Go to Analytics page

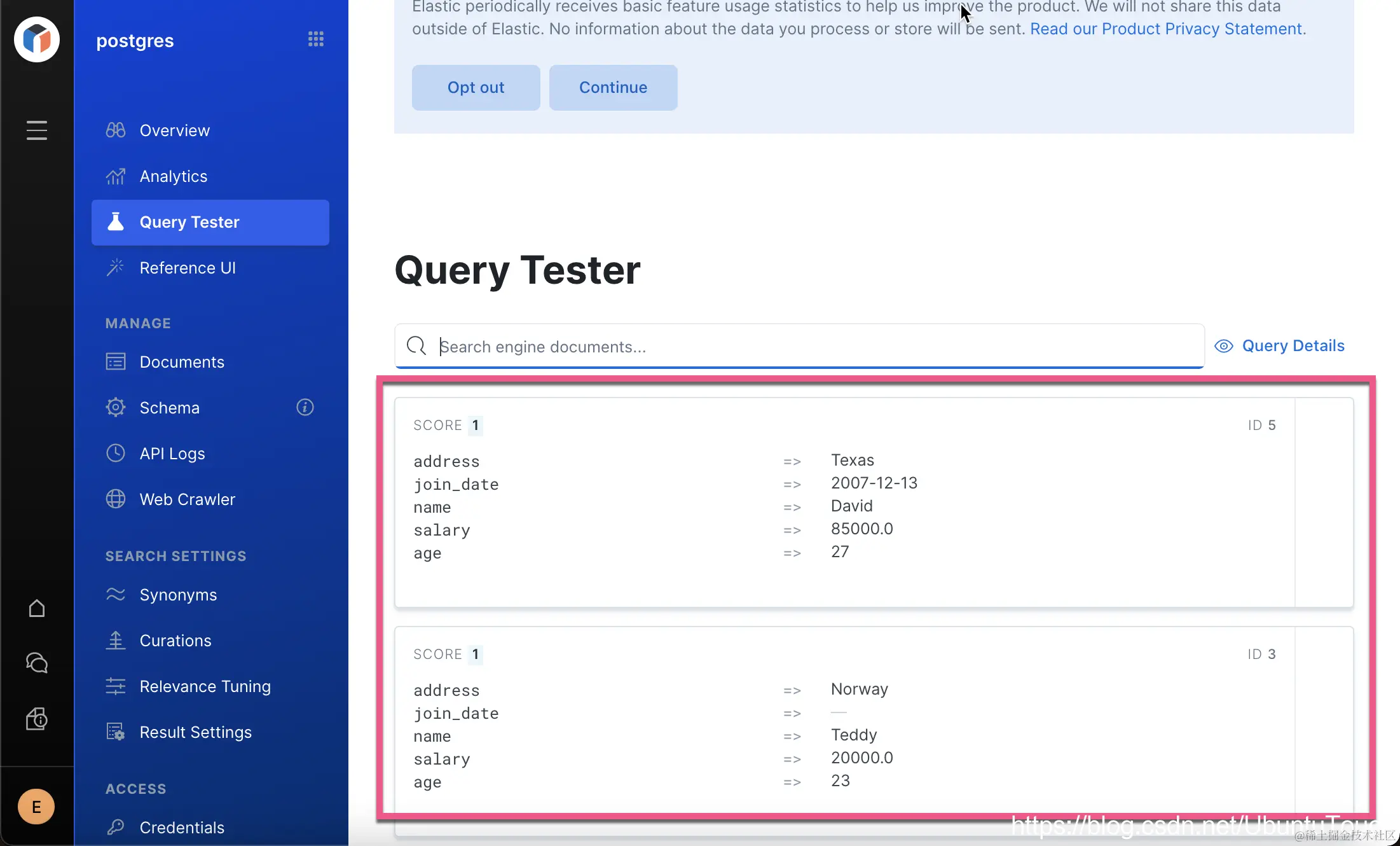point(173,176)
